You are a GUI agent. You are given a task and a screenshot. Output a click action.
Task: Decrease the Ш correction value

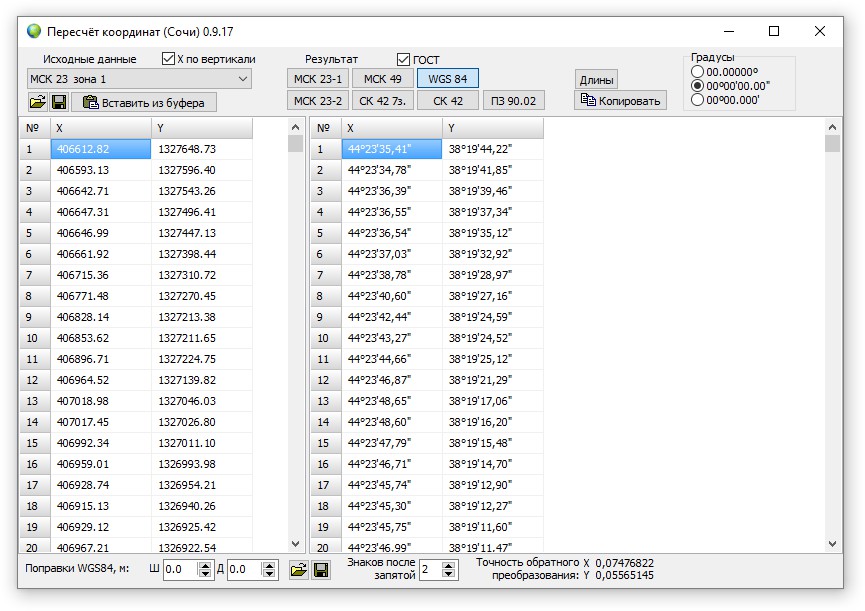pos(205,574)
